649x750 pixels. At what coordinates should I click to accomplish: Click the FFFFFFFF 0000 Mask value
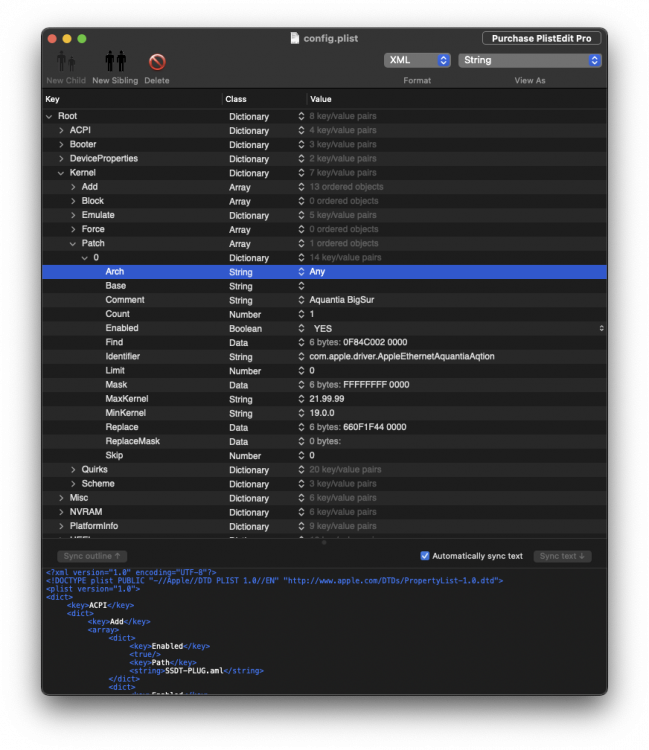point(376,385)
